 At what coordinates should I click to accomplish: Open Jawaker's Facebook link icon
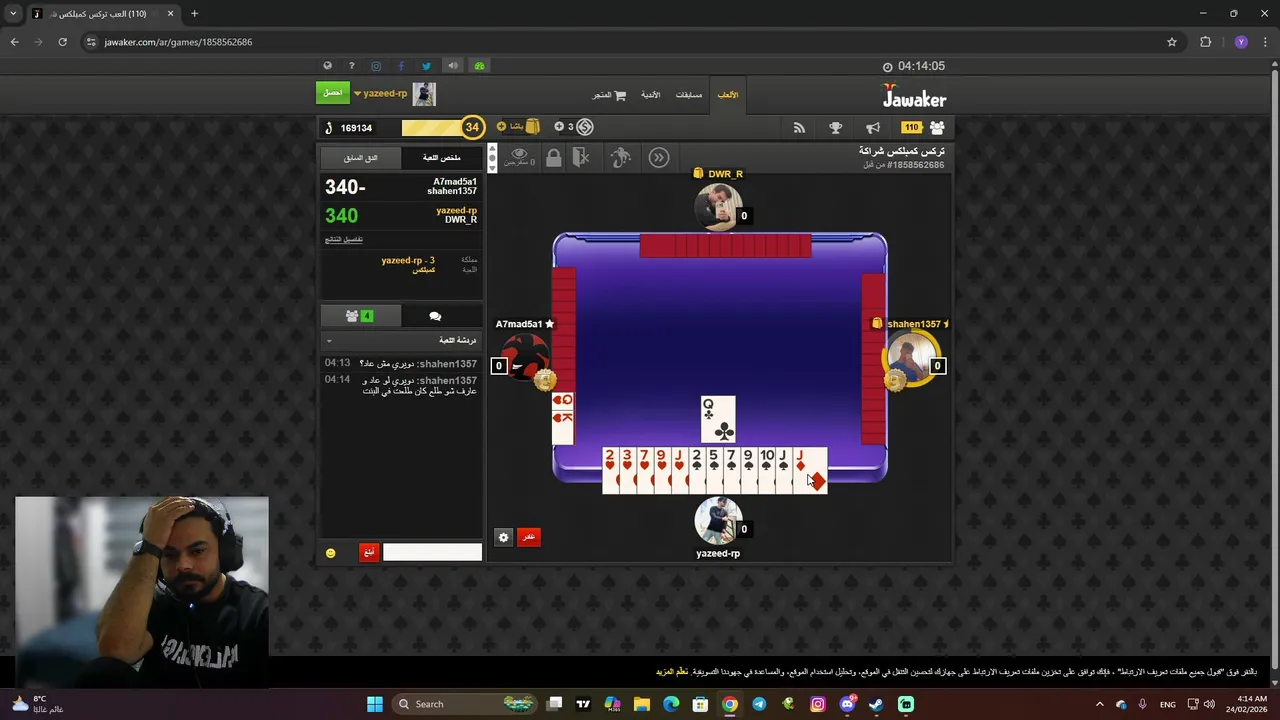[x=401, y=66]
